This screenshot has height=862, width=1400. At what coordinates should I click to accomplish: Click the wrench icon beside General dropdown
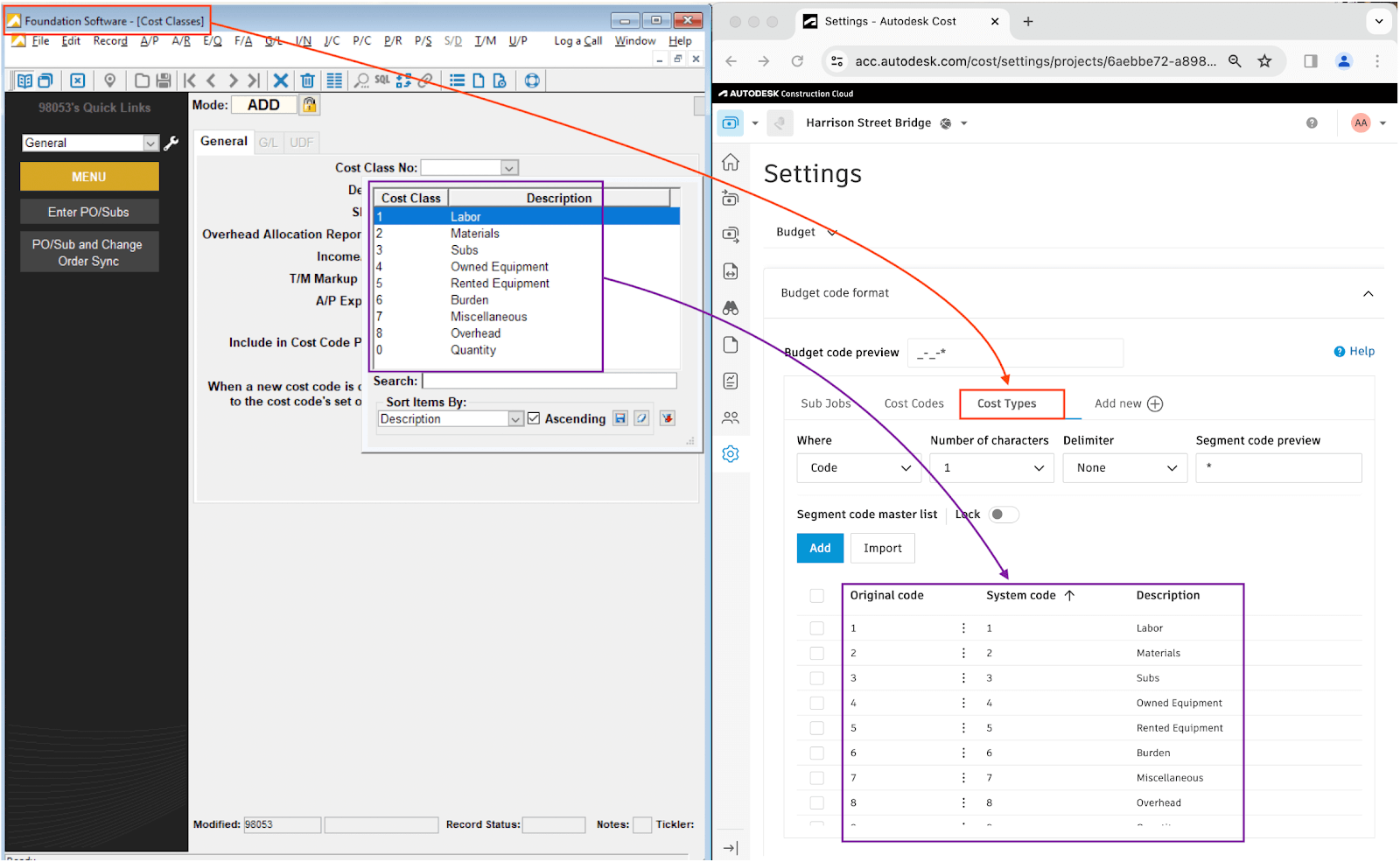pos(171,143)
